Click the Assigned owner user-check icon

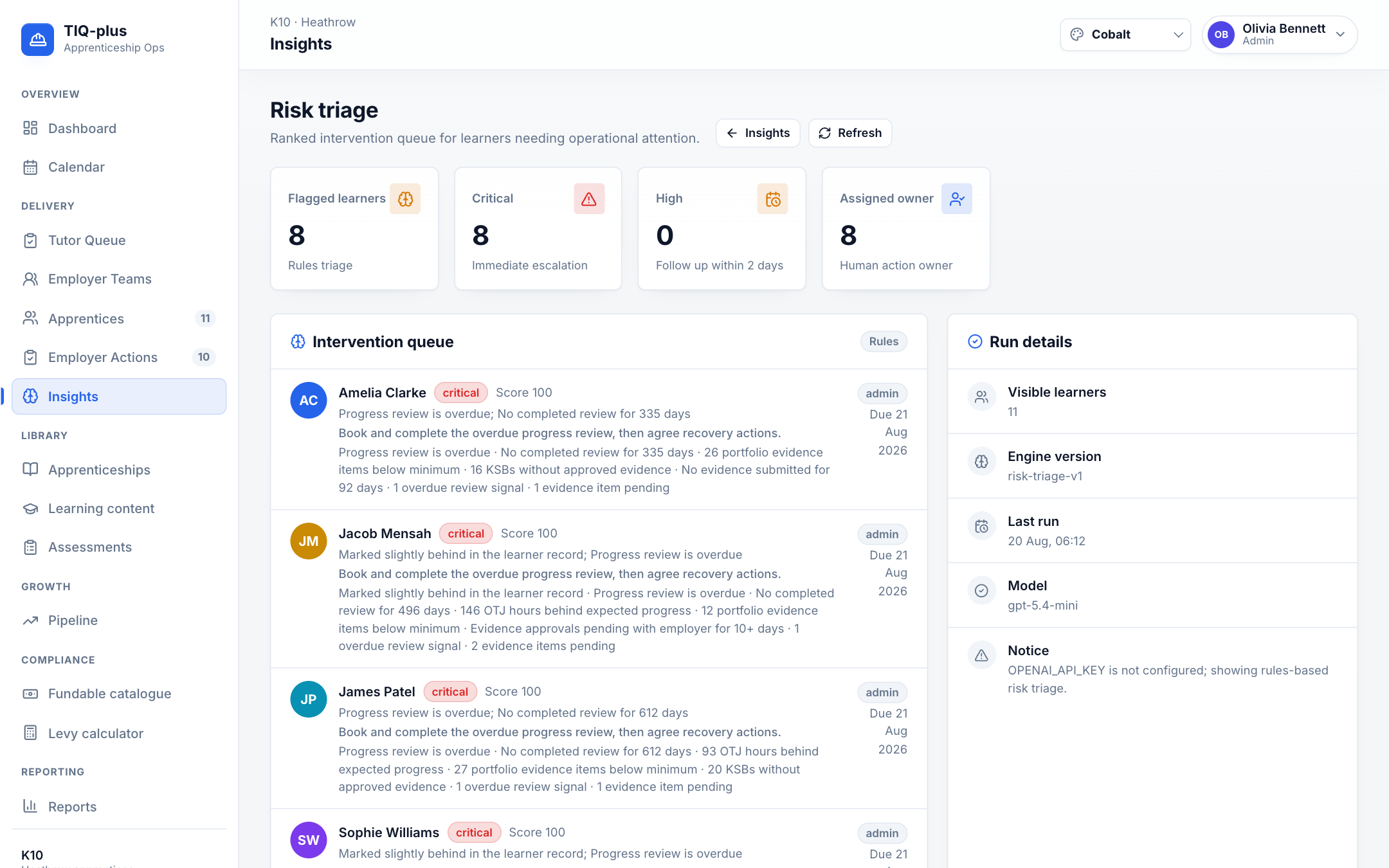tap(957, 199)
